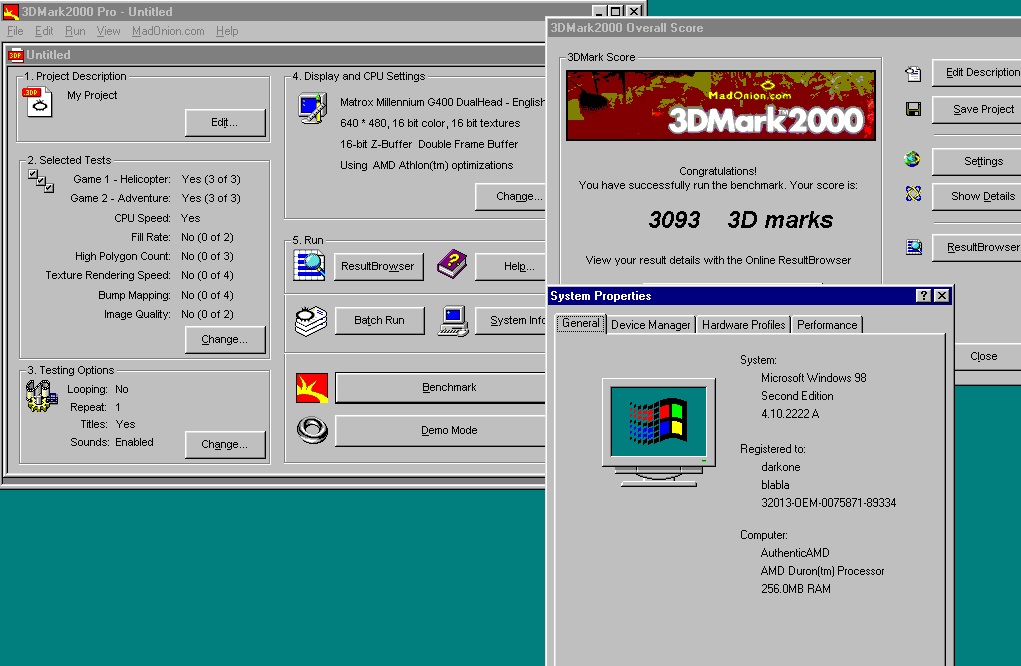This screenshot has height=666, width=1021.
Task: Click the 3093 score value
Action: point(674,220)
